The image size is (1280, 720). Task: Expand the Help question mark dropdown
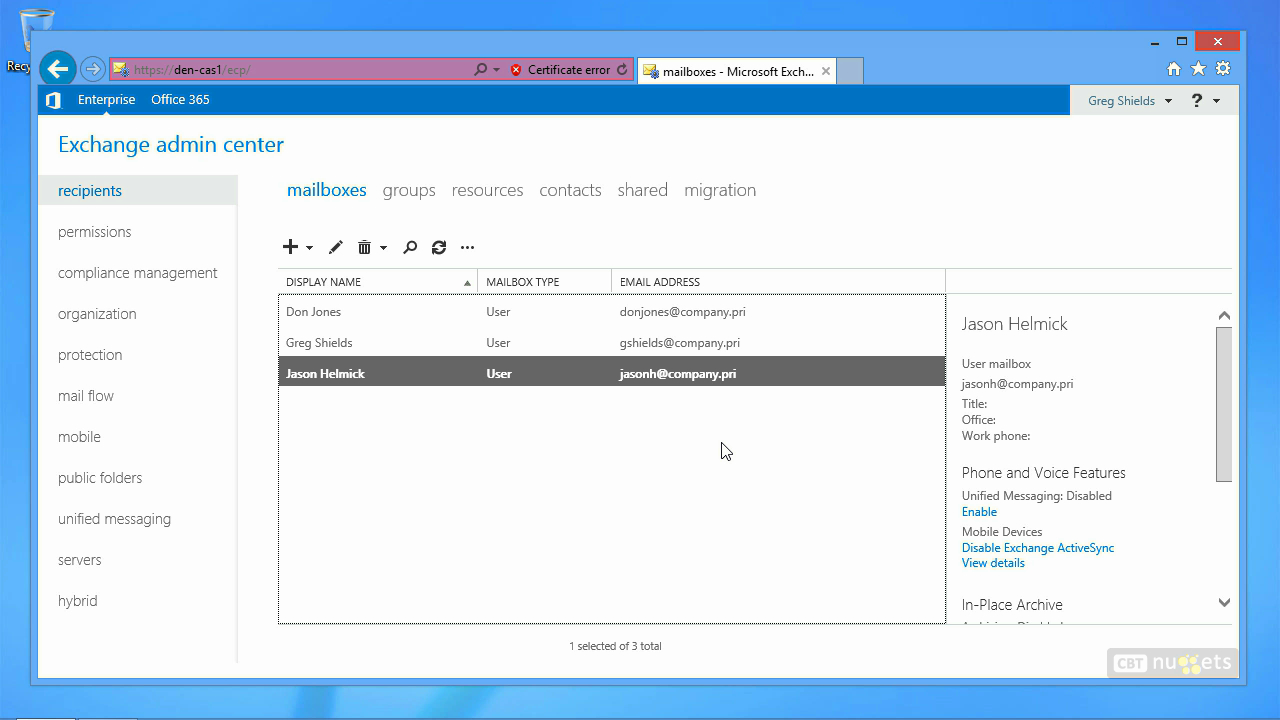(x=1205, y=101)
